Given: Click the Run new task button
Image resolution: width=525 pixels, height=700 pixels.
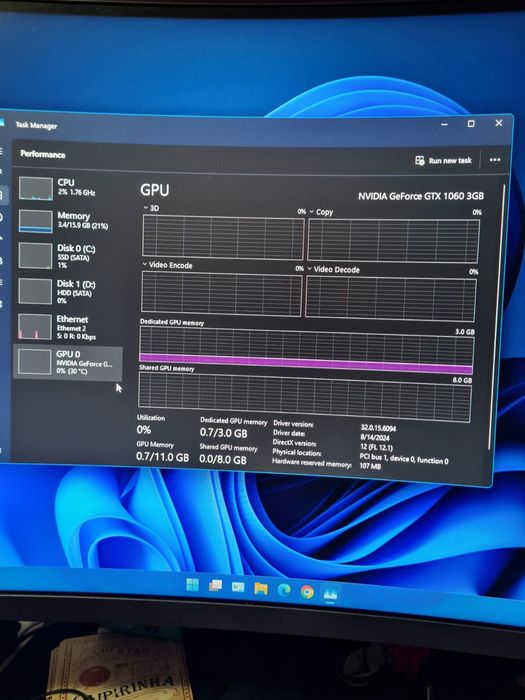Looking at the screenshot, I should [443, 160].
